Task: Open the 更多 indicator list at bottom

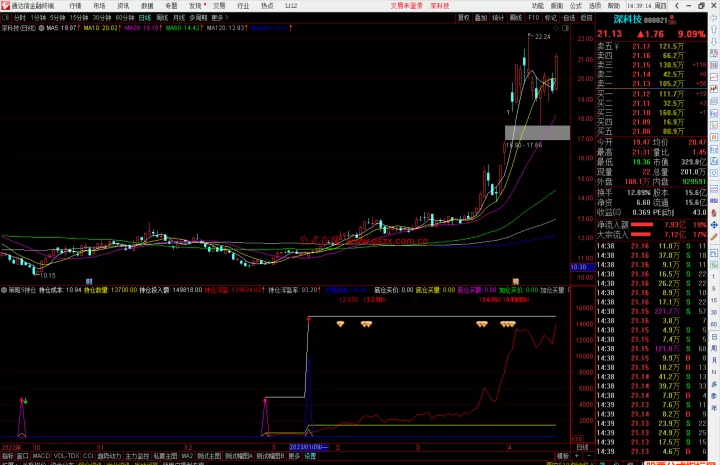Action: tap(294, 456)
